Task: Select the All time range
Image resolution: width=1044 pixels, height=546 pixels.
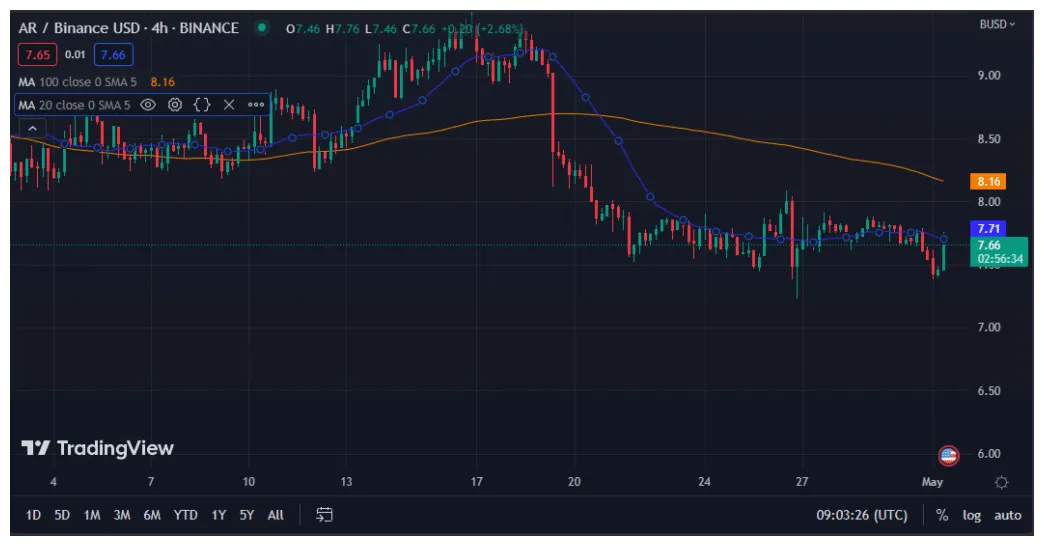Action: (276, 515)
